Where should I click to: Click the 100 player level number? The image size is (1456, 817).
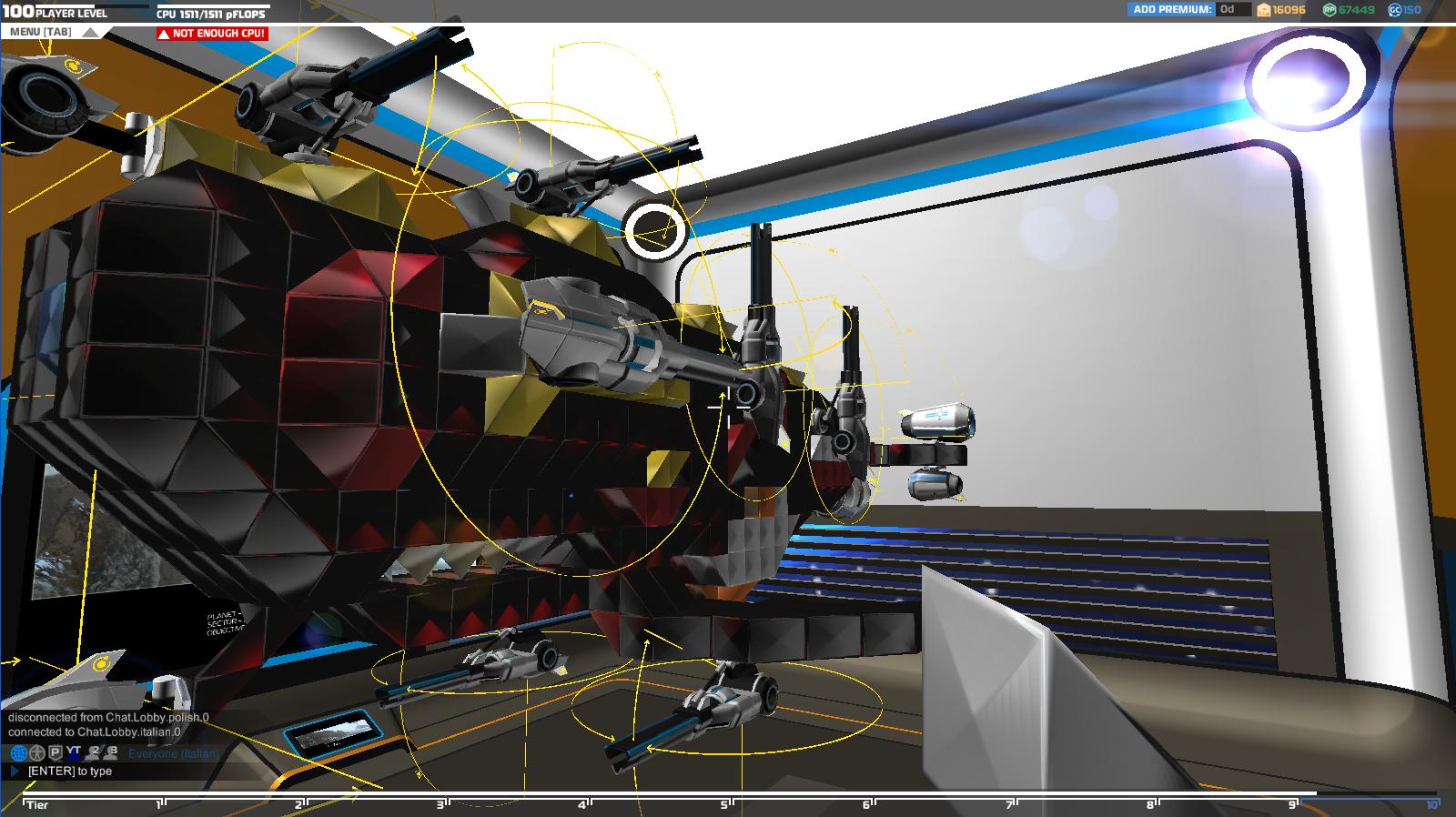(x=17, y=13)
